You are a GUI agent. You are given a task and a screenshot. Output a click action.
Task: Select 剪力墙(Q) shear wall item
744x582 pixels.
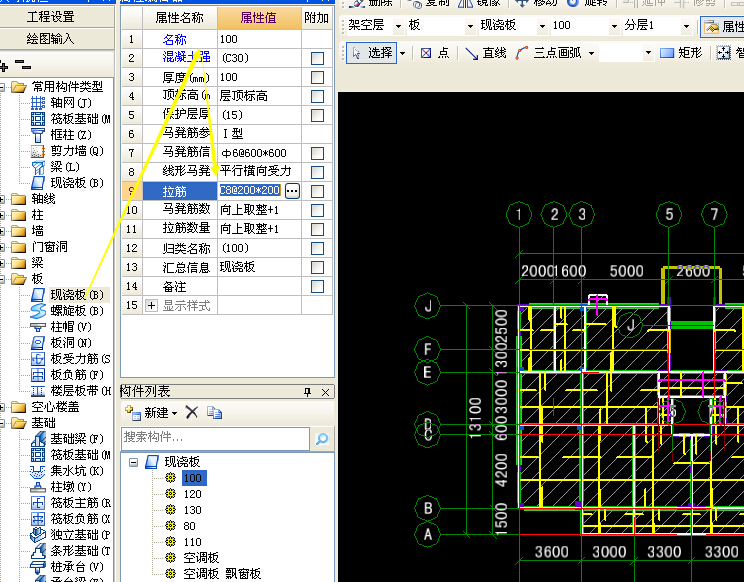click(x=67, y=151)
